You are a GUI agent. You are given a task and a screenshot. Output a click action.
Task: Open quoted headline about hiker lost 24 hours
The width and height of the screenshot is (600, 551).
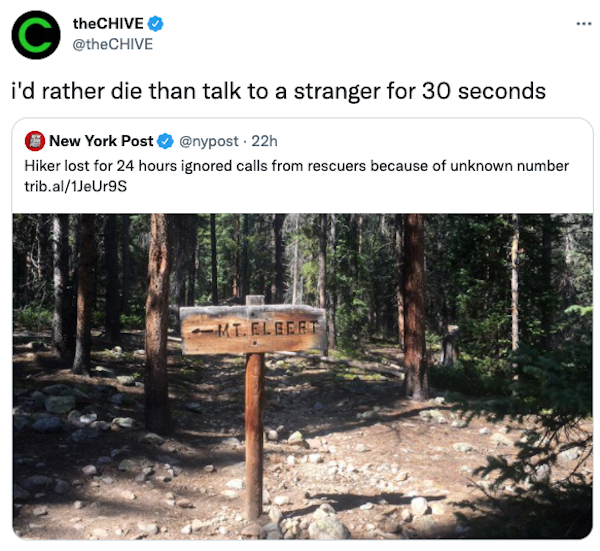pyautogui.click(x=297, y=166)
